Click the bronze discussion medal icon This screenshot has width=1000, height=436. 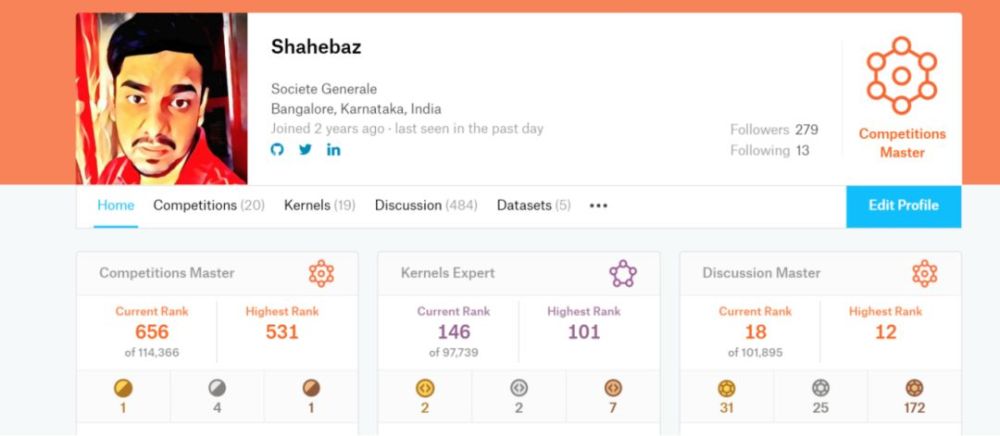click(x=915, y=388)
